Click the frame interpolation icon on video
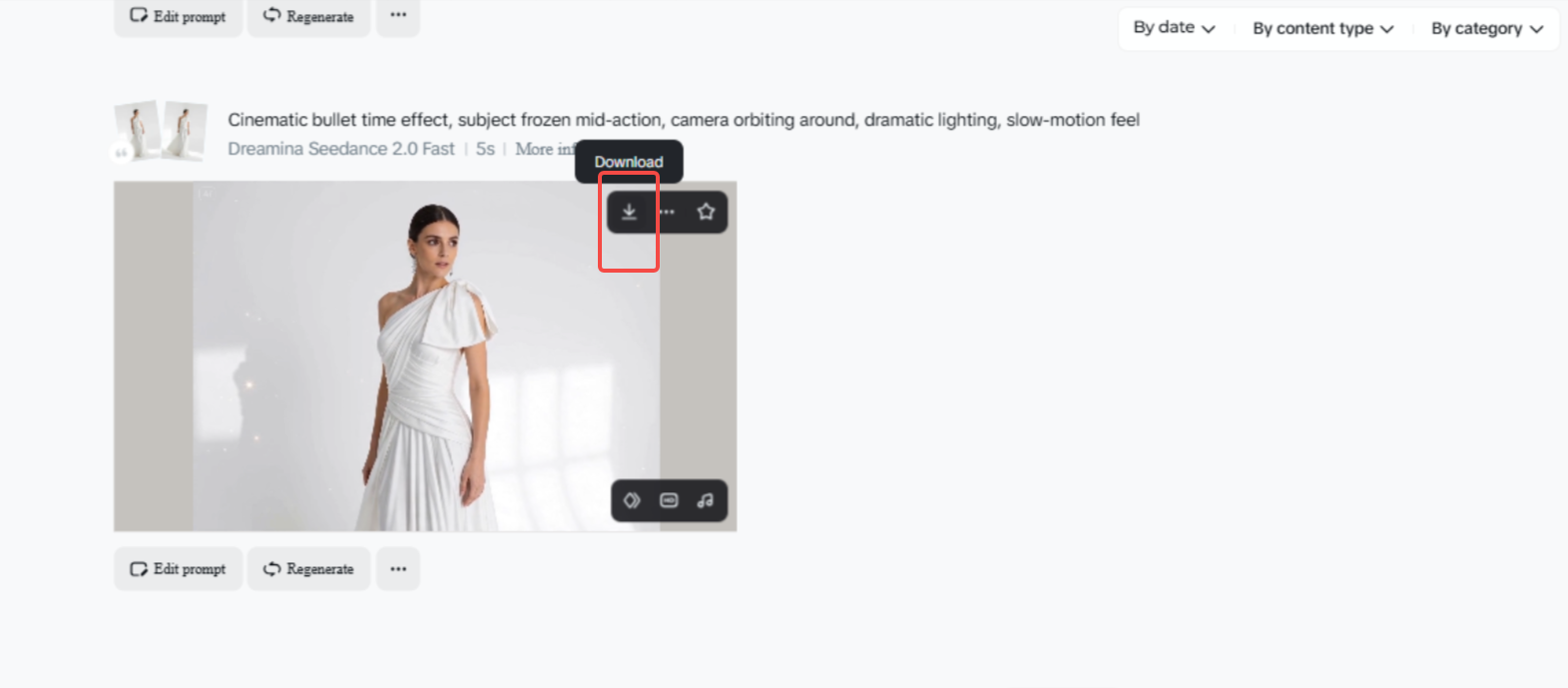1568x688 pixels. pyautogui.click(x=632, y=500)
